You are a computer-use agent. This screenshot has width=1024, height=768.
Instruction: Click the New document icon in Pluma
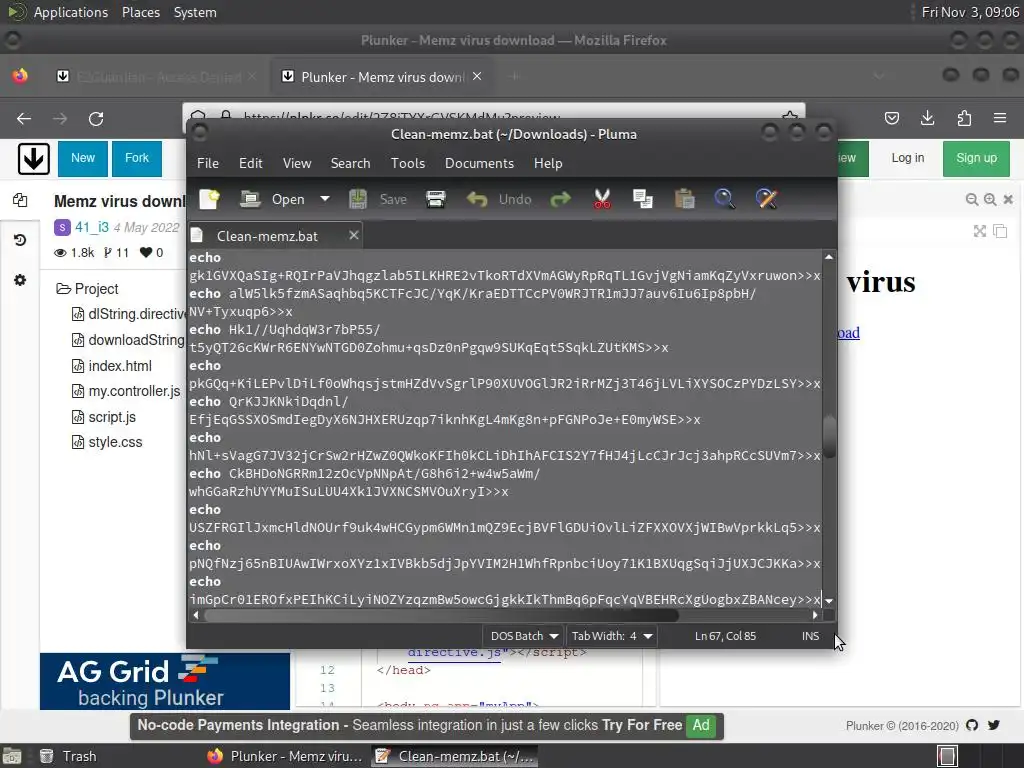[x=209, y=199]
